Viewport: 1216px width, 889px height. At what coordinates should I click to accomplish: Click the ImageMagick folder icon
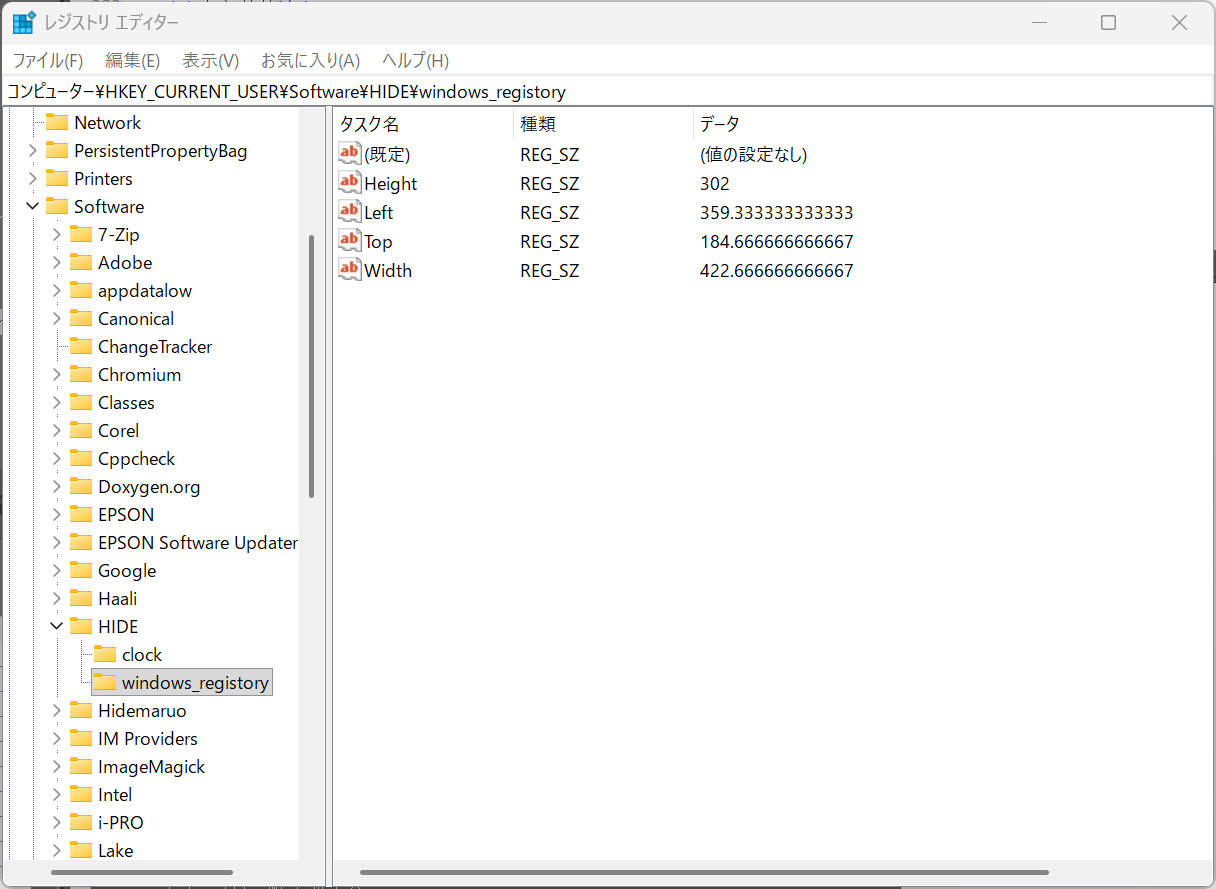coord(81,767)
